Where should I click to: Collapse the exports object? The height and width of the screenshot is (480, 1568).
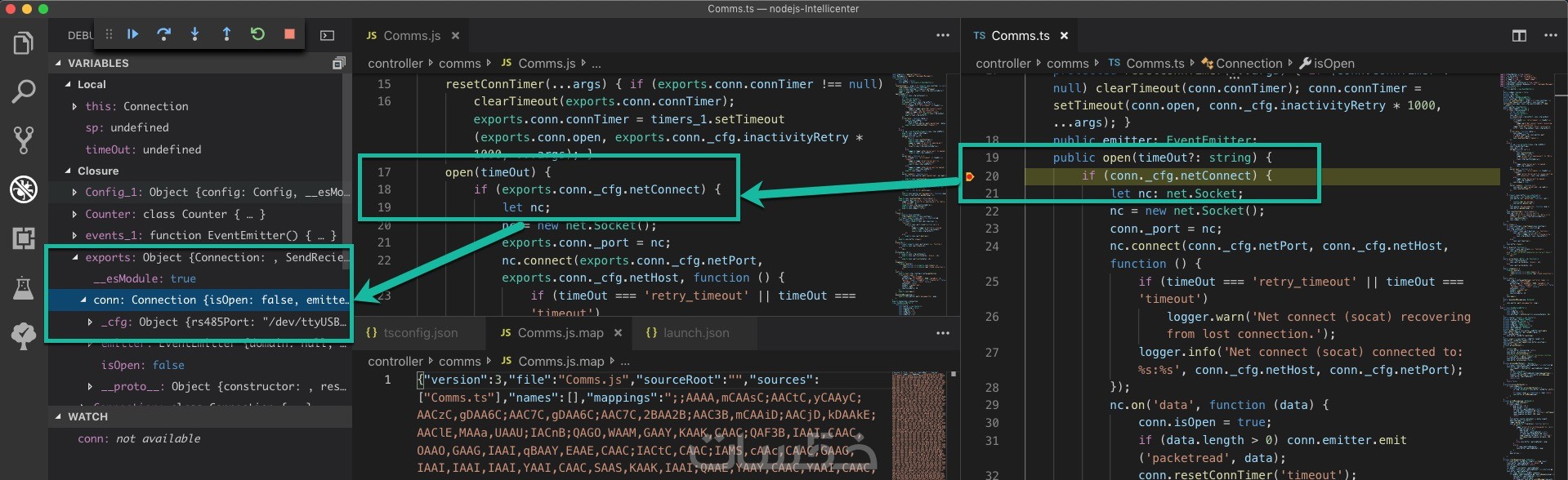(75, 257)
